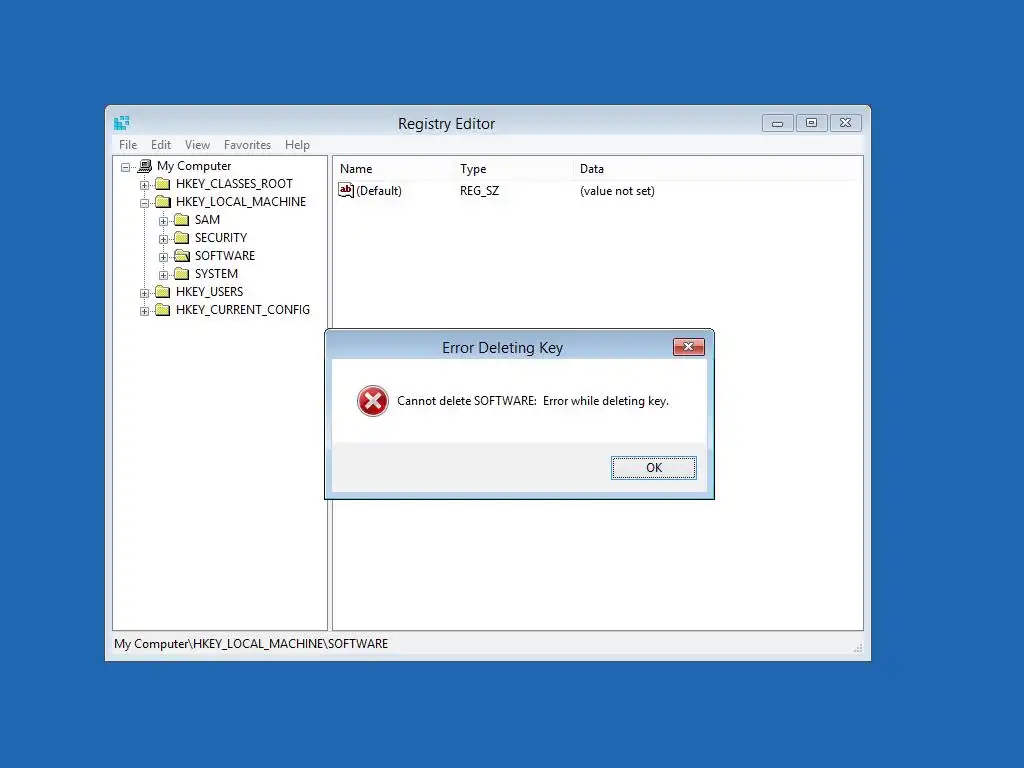Maximize the Registry Editor window
The image size is (1024, 768).
pyautogui.click(x=811, y=123)
